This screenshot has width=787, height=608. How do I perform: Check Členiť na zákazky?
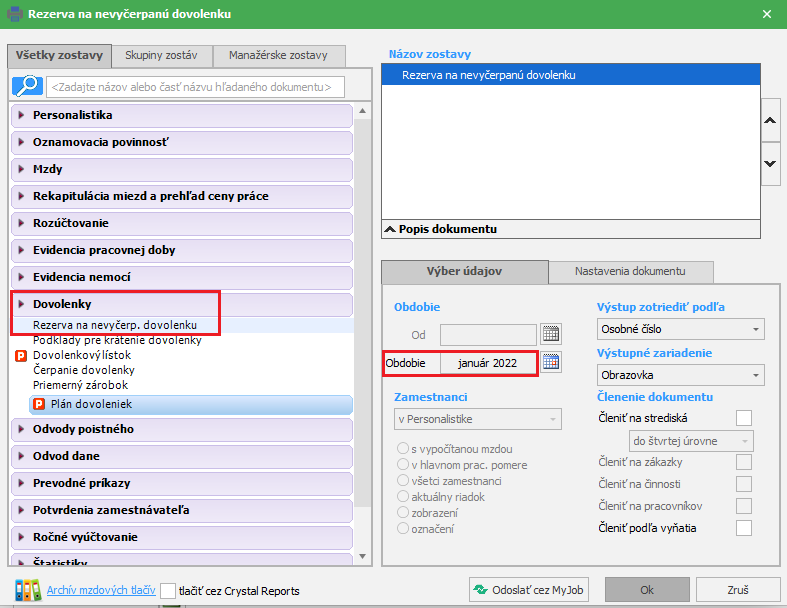tap(743, 462)
